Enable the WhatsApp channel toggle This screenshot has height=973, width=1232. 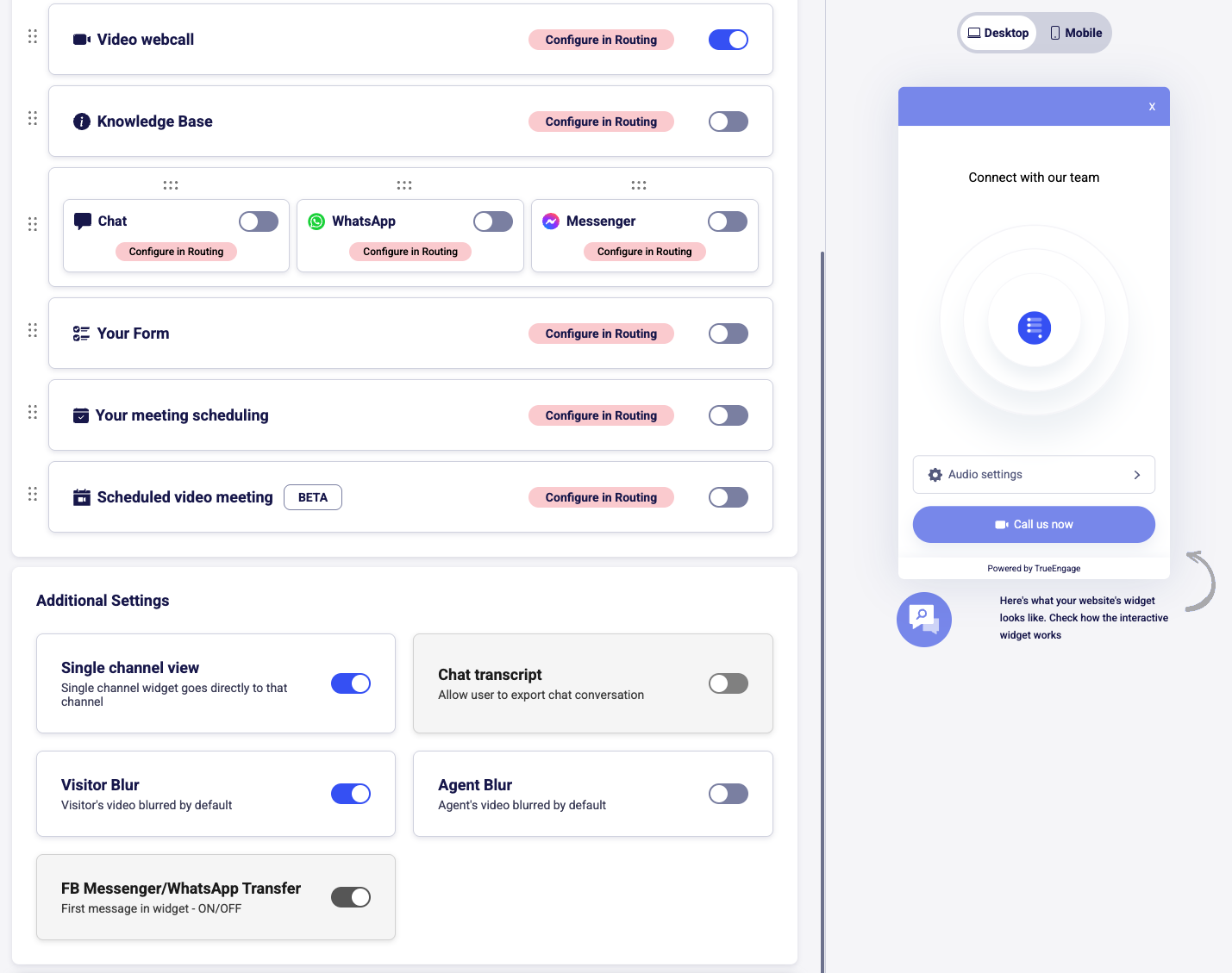click(492, 221)
